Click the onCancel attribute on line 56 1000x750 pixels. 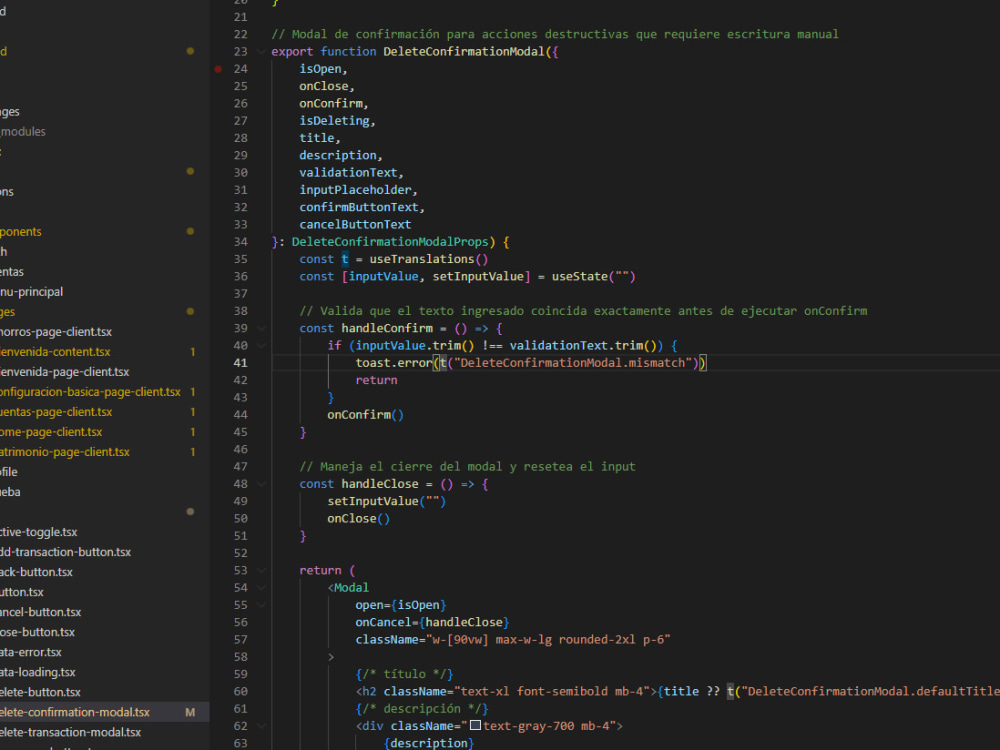[x=383, y=622]
